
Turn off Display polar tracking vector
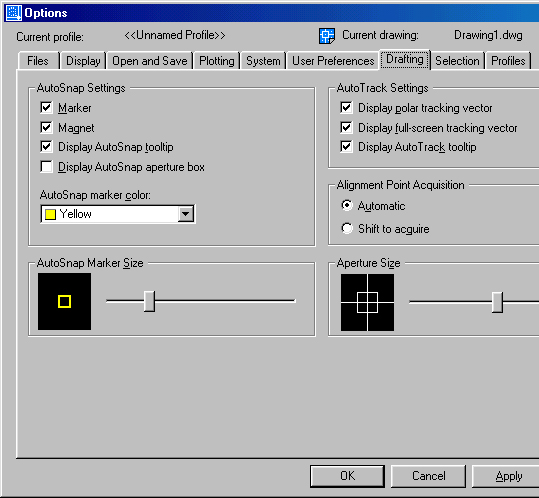click(346, 108)
